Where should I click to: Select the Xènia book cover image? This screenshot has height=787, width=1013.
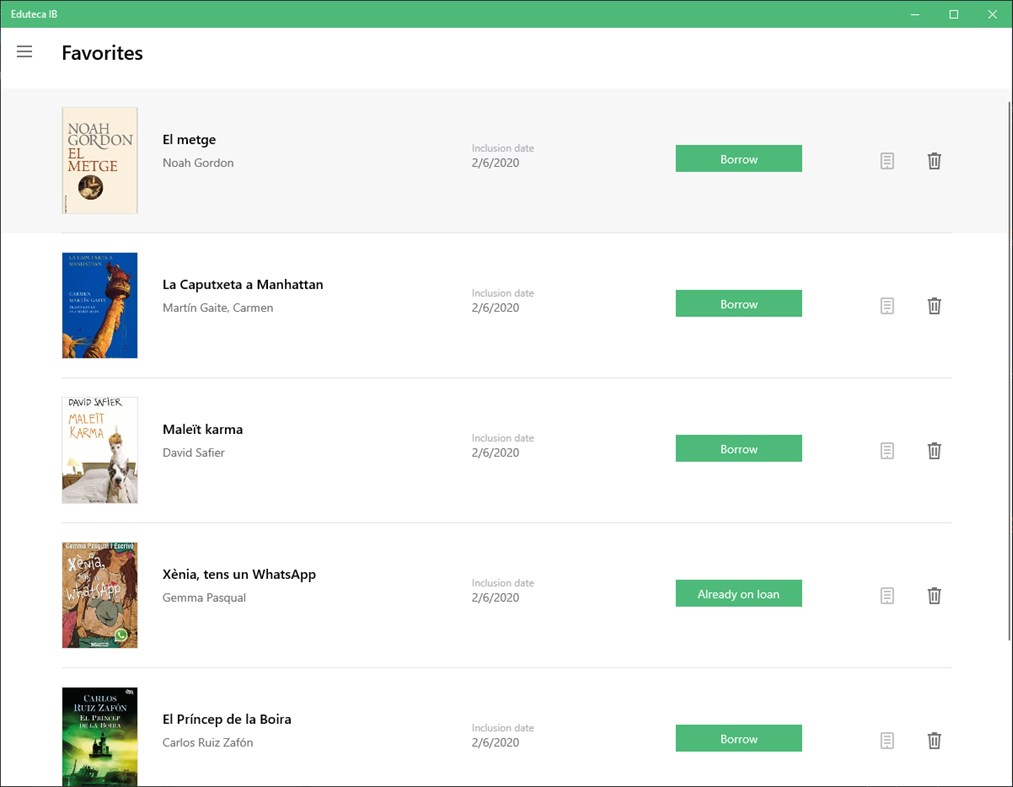[99, 594]
